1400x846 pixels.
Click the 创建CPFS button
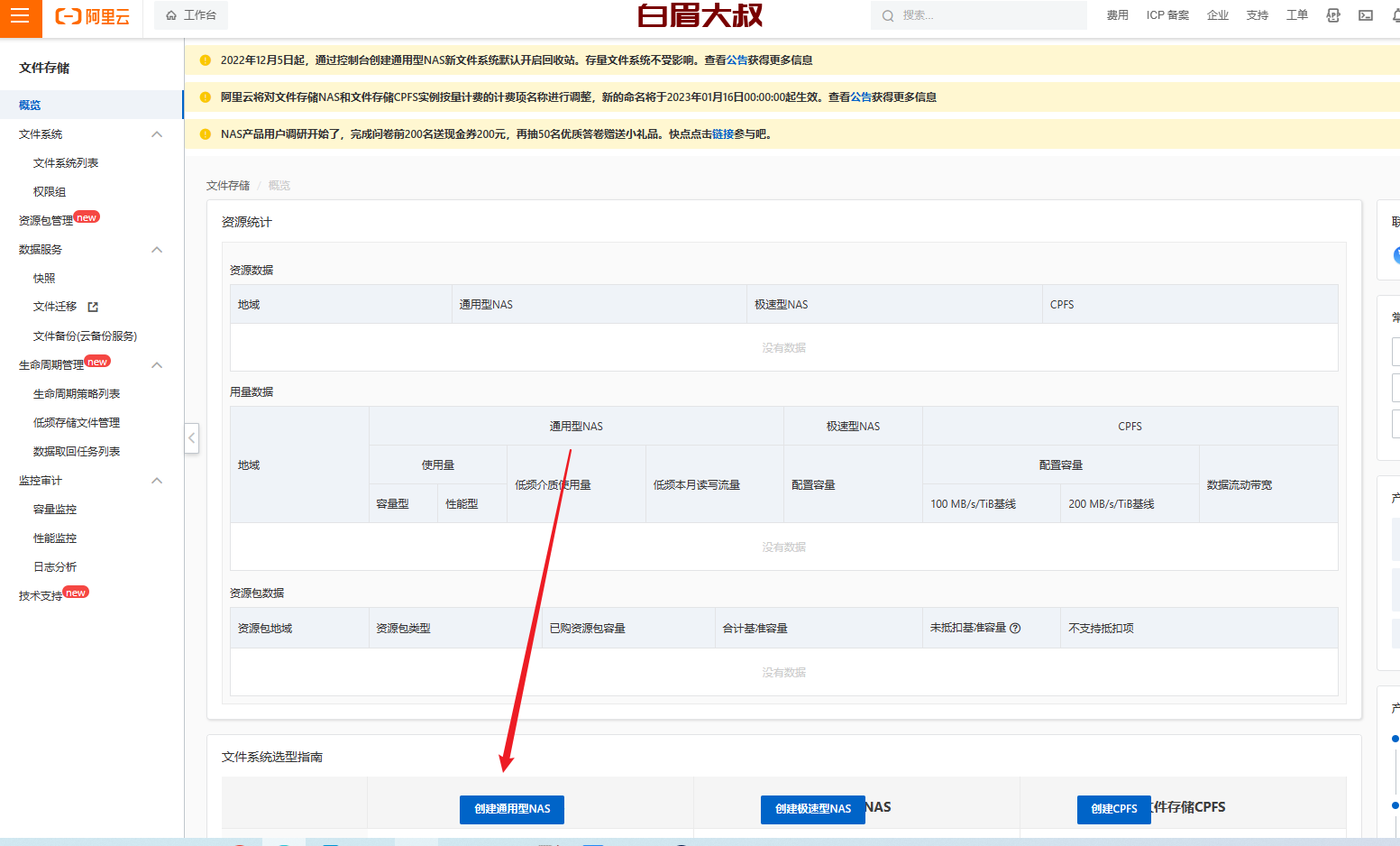point(1114,809)
